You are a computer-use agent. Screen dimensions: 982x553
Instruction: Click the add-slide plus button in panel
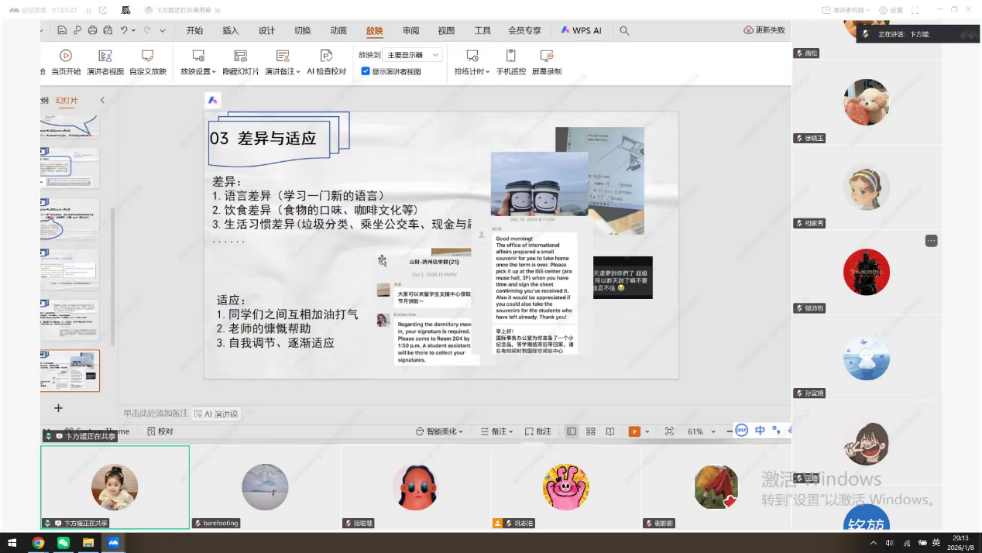(58, 408)
